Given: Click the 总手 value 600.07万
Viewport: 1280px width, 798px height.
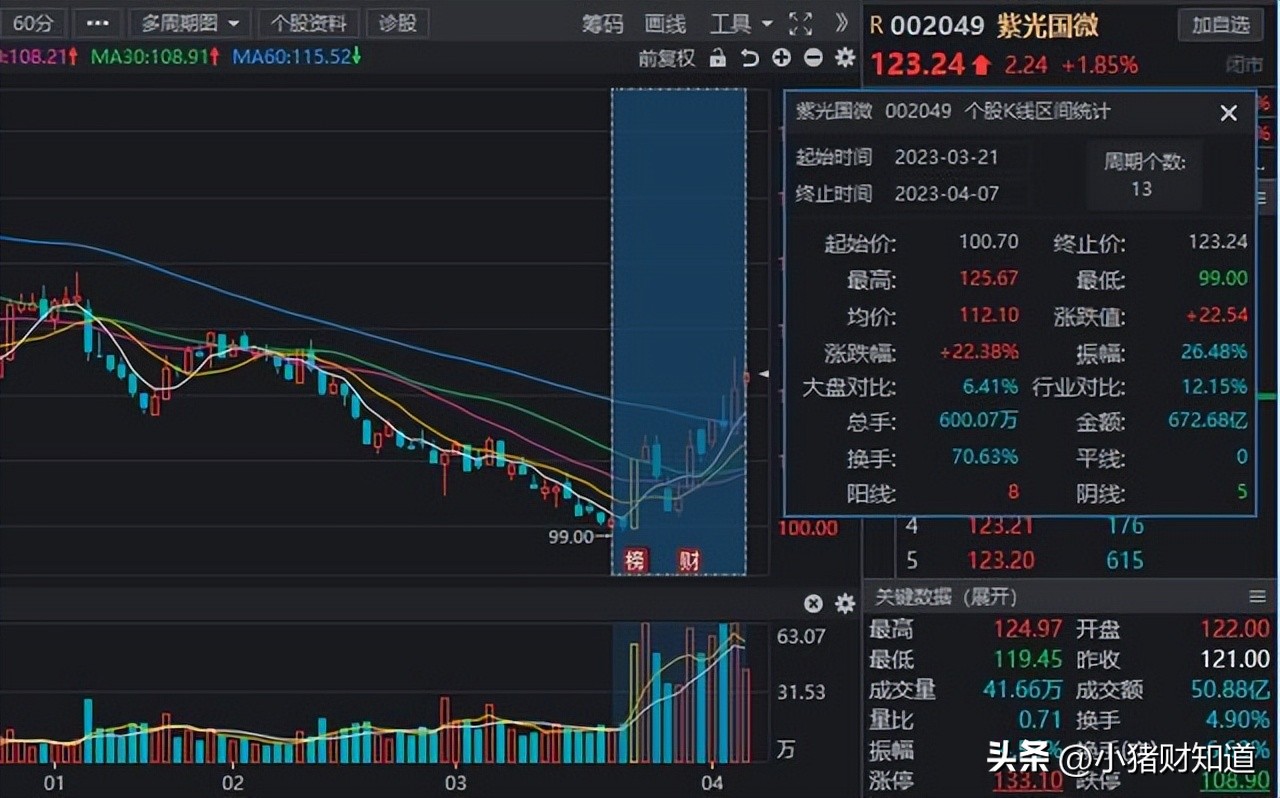Looking at the screenshot, I should [x=978, y=420].
